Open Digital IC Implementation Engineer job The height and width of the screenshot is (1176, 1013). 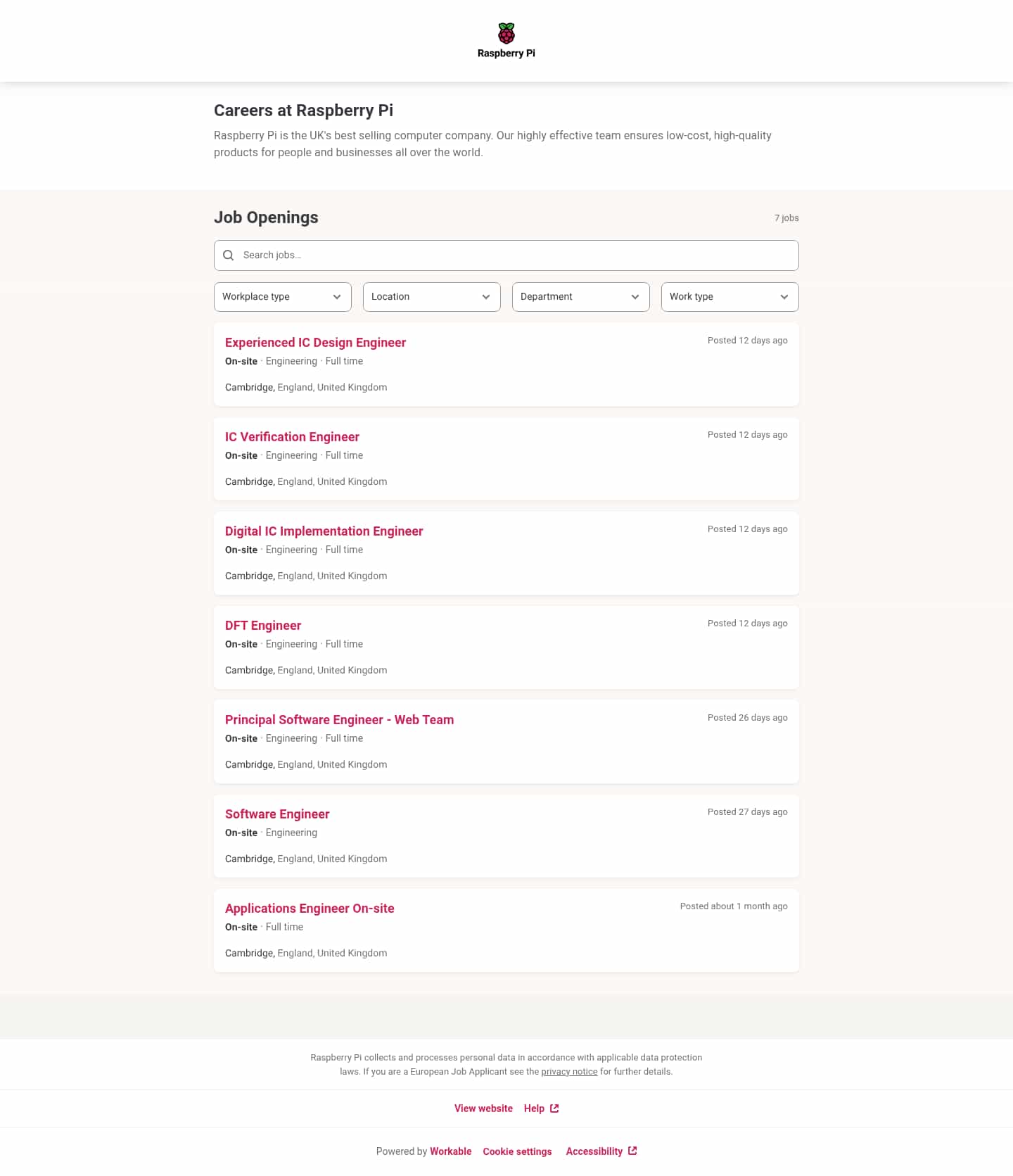click(x=324, y=531)
